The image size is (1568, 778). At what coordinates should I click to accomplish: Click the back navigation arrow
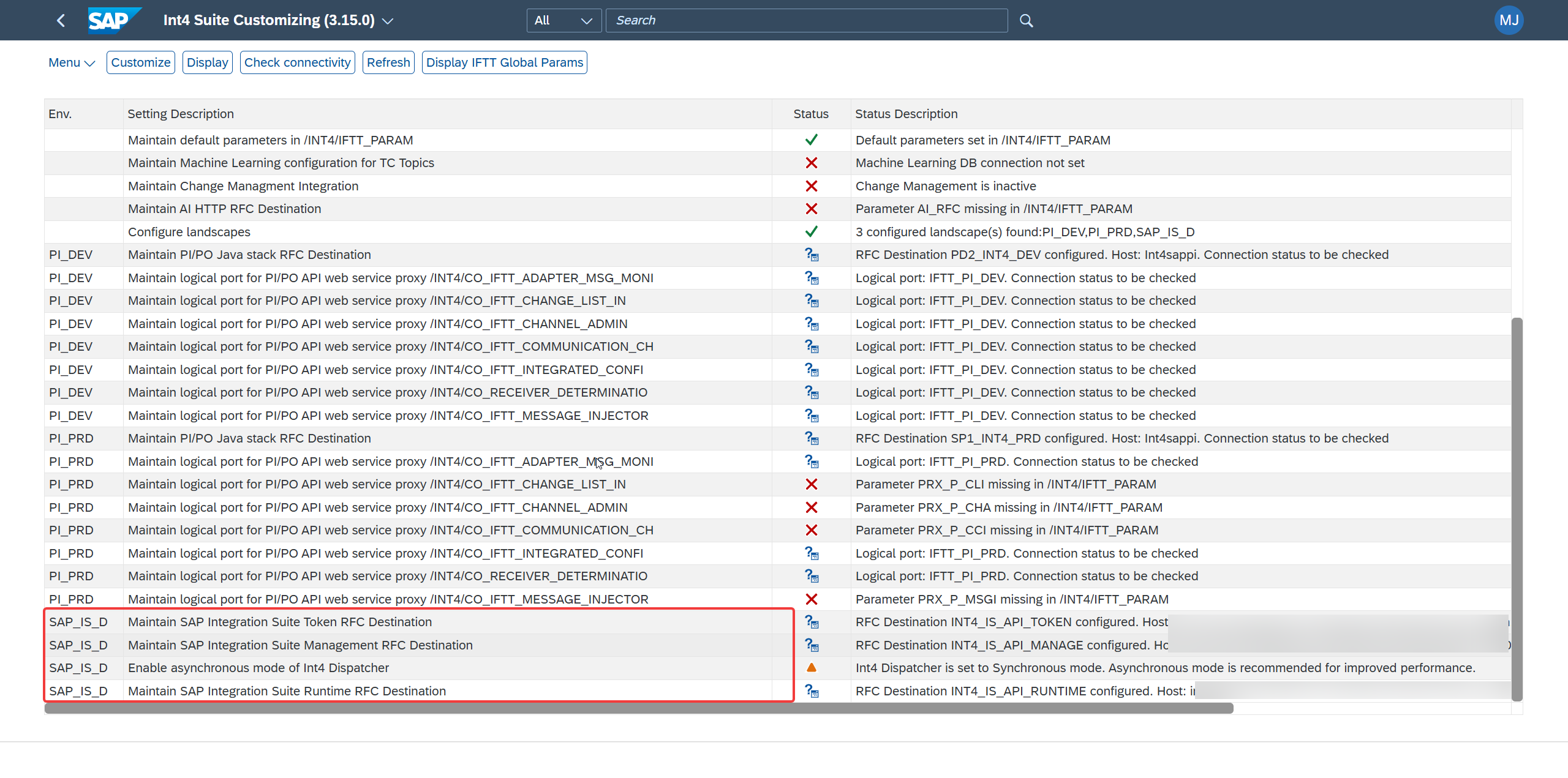point(61,20)
